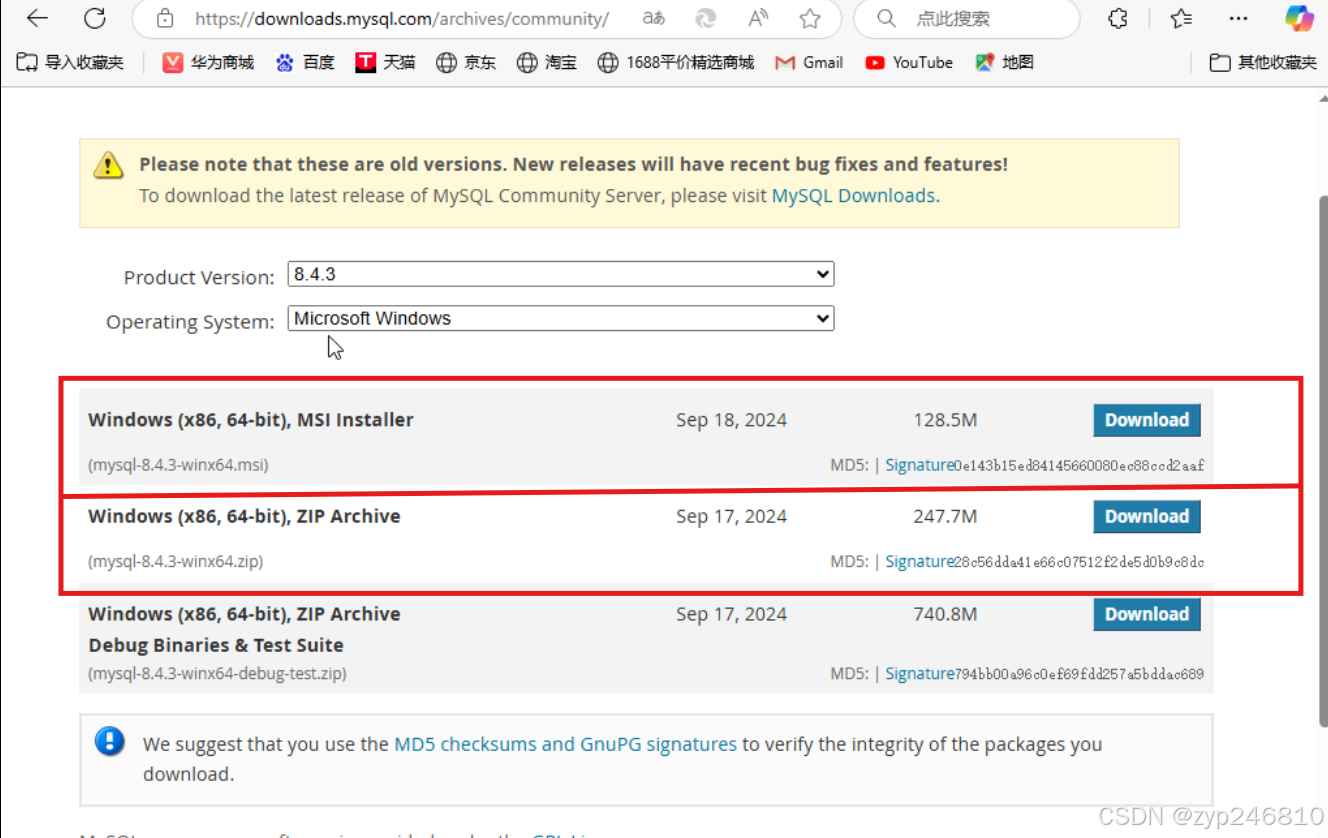Add page to favorites with the star icon

(x=810, y=18)
